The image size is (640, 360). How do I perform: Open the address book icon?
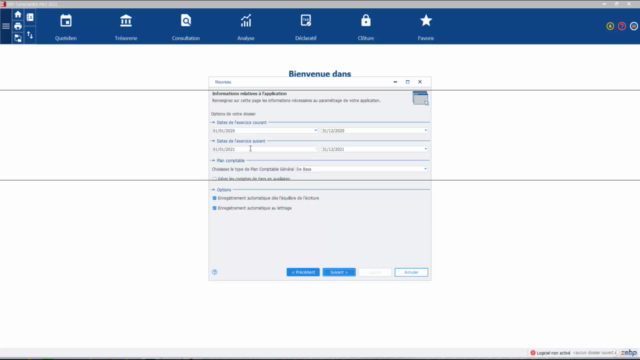[x=30, y=17]
